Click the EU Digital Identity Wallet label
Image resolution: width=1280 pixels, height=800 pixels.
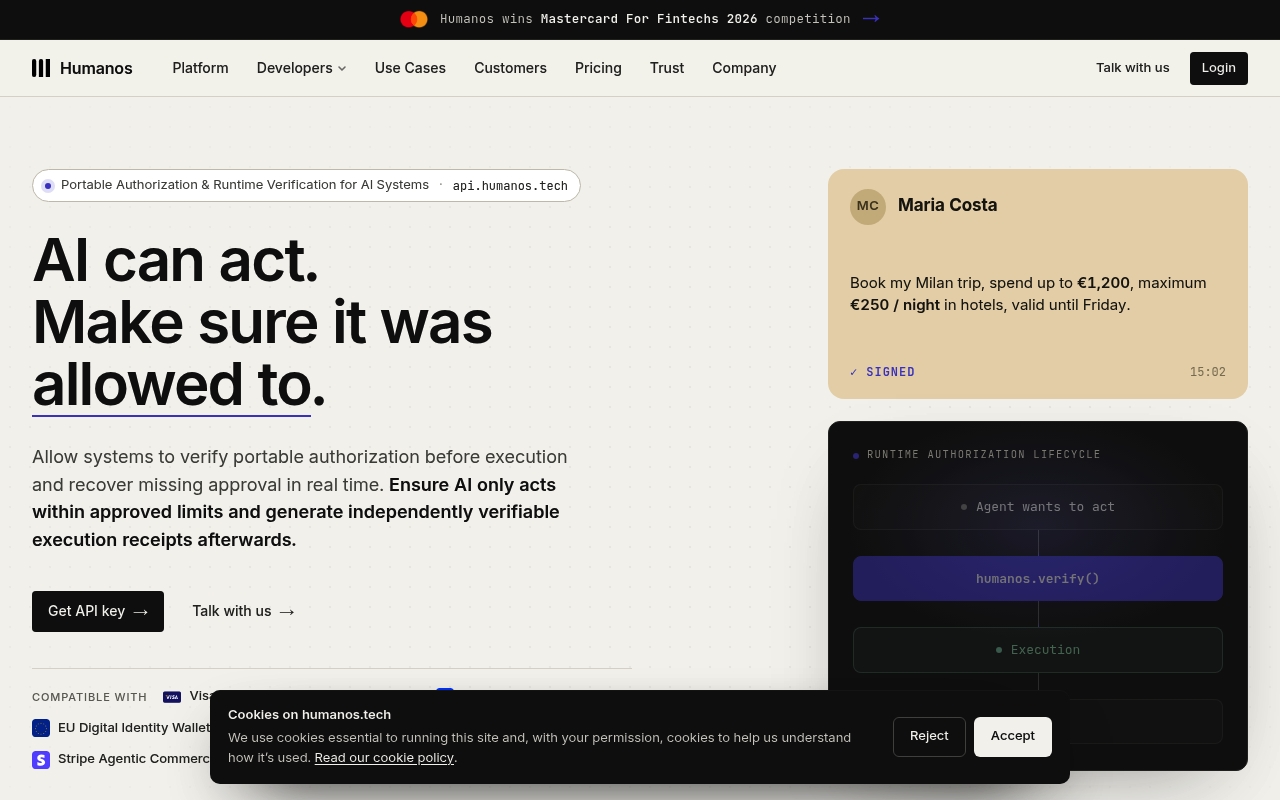(134, 728)
